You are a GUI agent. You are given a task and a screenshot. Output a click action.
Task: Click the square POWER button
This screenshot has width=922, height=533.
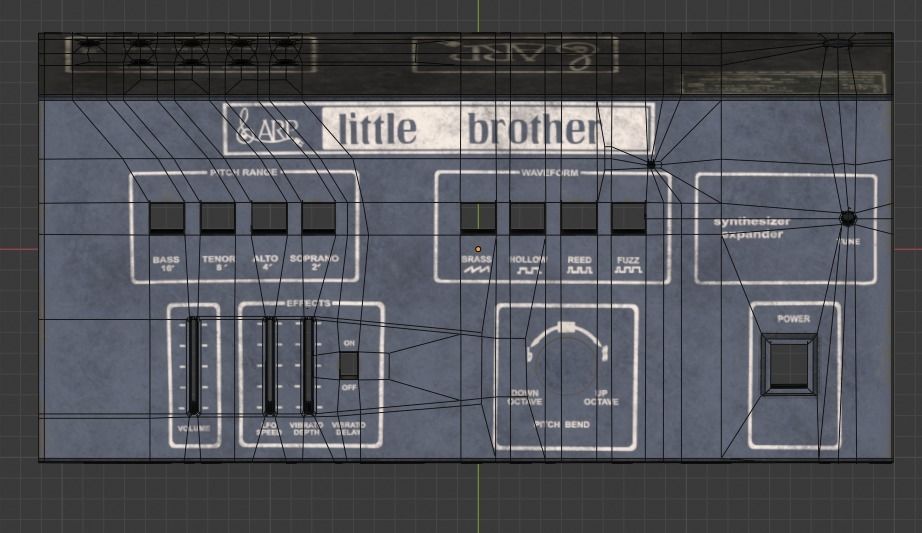789,365
